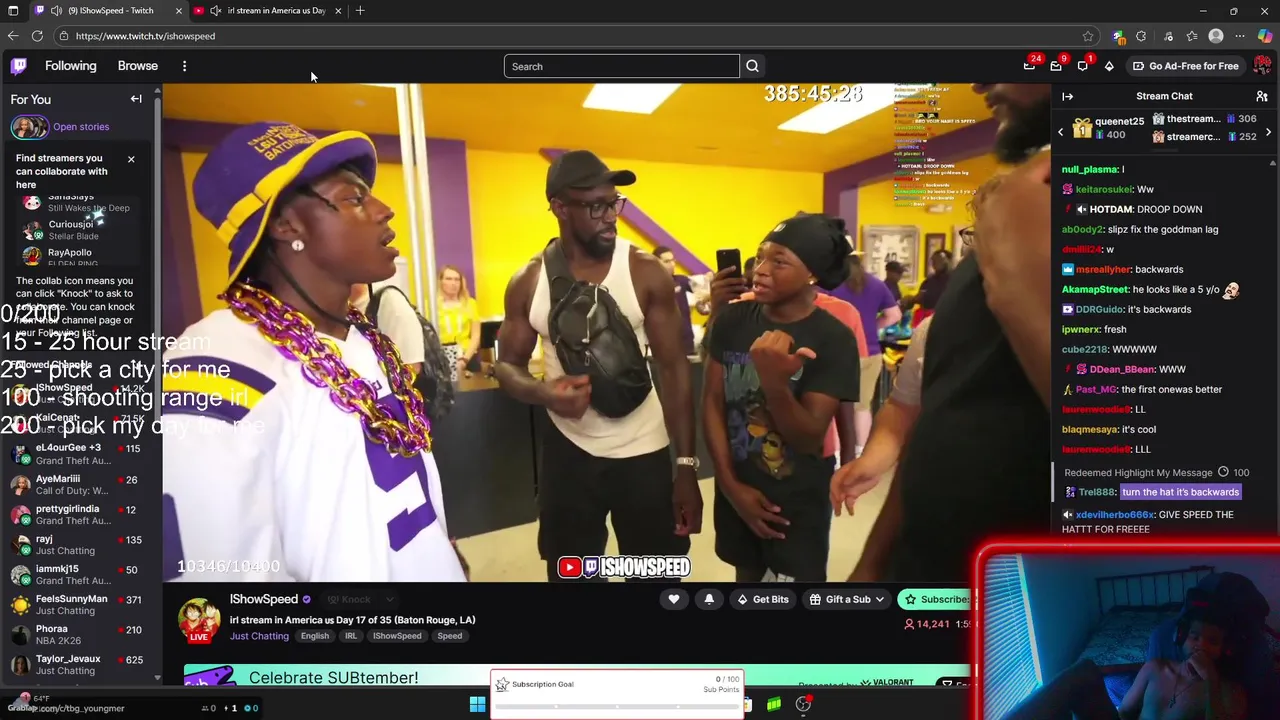Open the AyeMariiii channel in sidebar
Image resolution: width=1280 pixels, height=720 pixels.
tap(79, 484)
